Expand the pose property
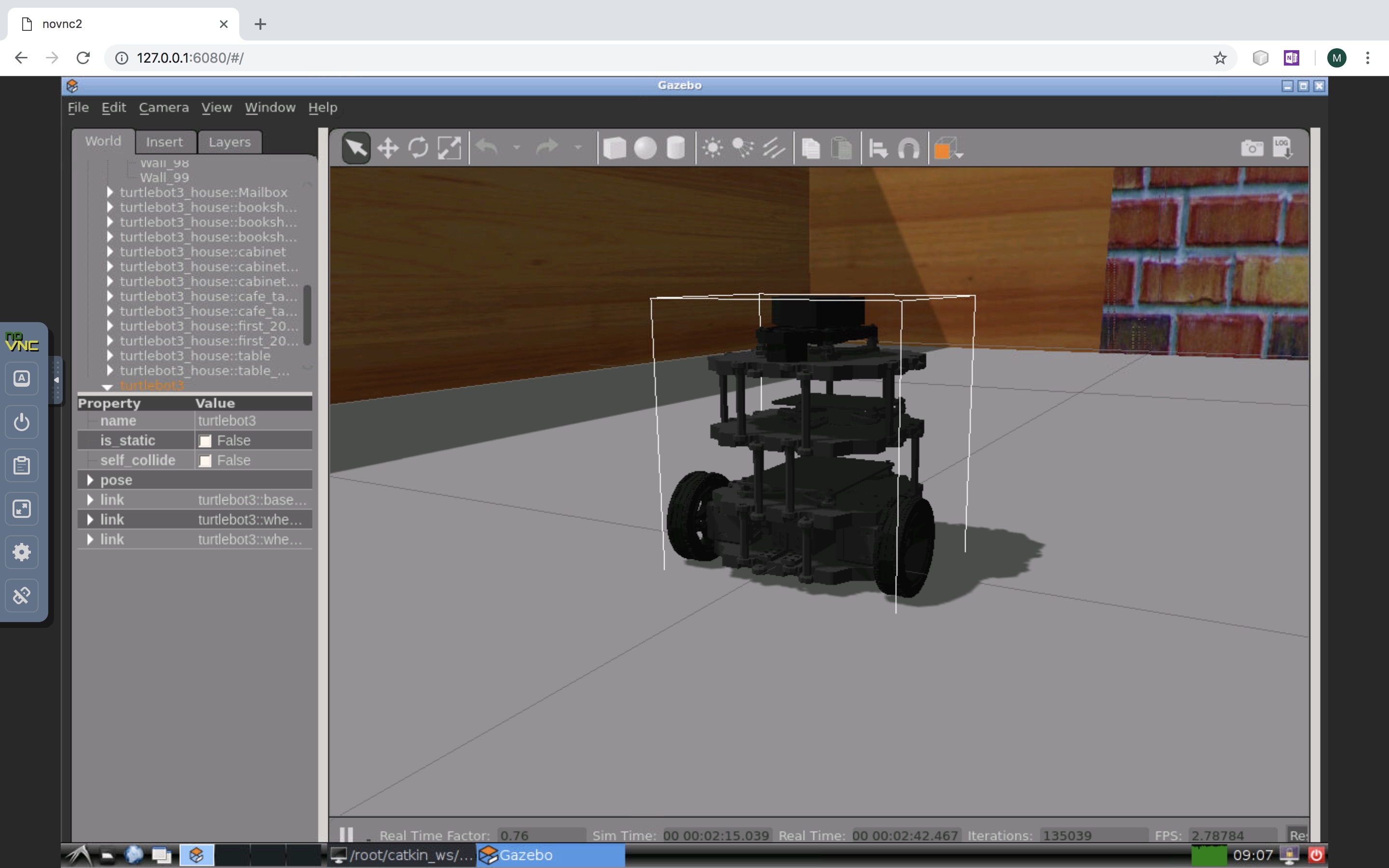Image resolution: width=1389 pixels, height=868 pixels. coord(90,480)
